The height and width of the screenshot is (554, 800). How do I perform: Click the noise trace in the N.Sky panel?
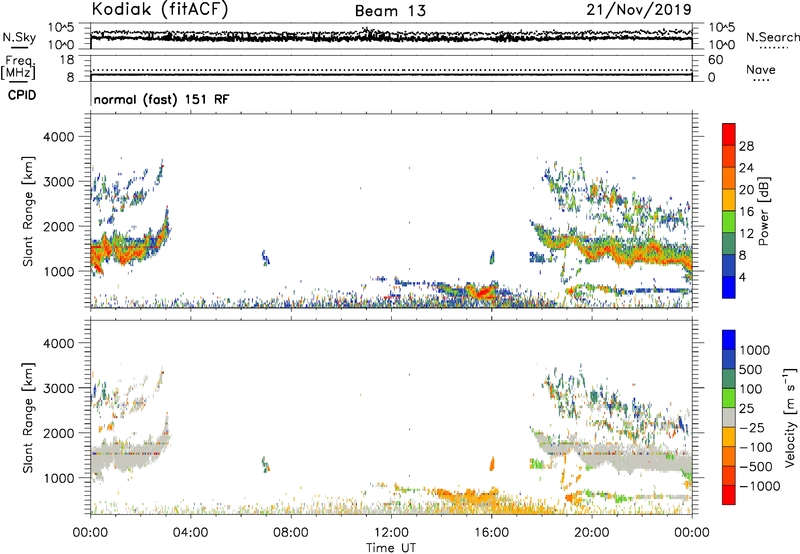[x=391, y=36]
